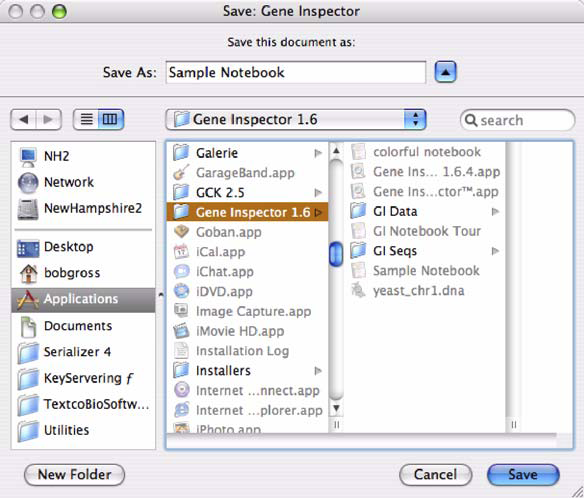The width and height of the screenshot is (584, 498).
Task: Select the yeast_chr1.dna file icon
Action: pyautogui.click(x=358, y=290)
